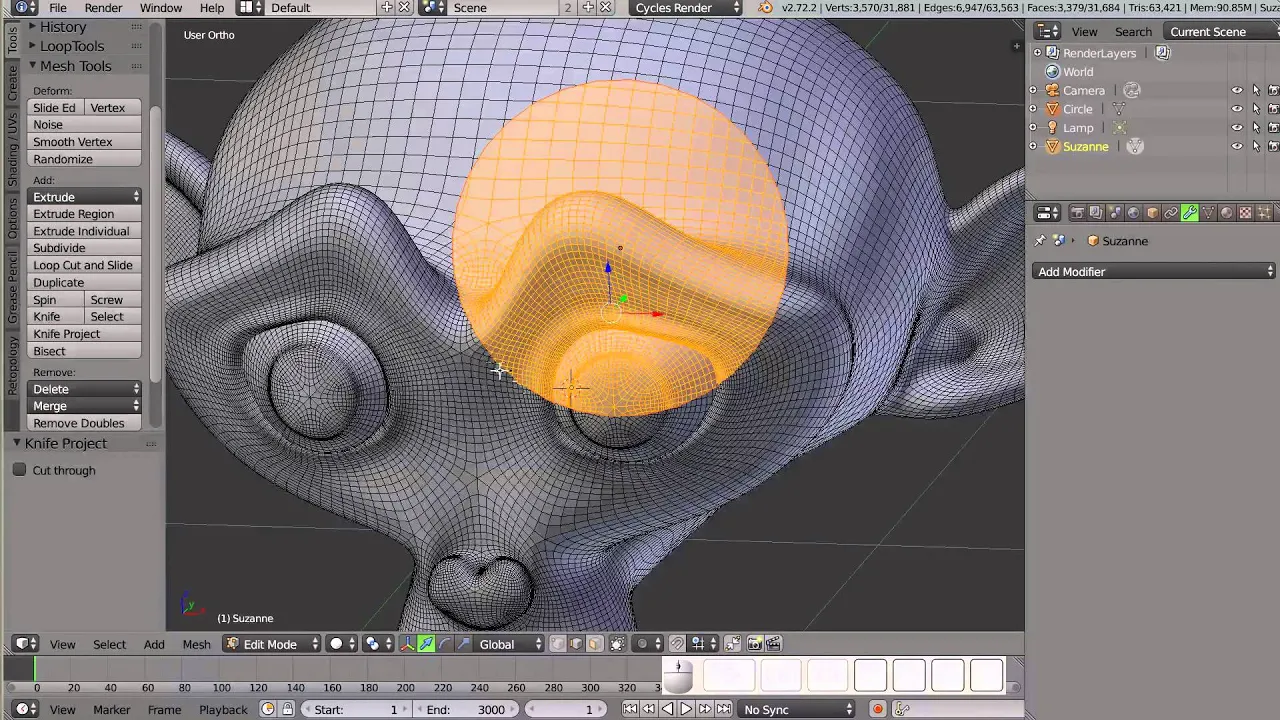
Task: Toggle the snap magnet icon
Action: point(676,644)
